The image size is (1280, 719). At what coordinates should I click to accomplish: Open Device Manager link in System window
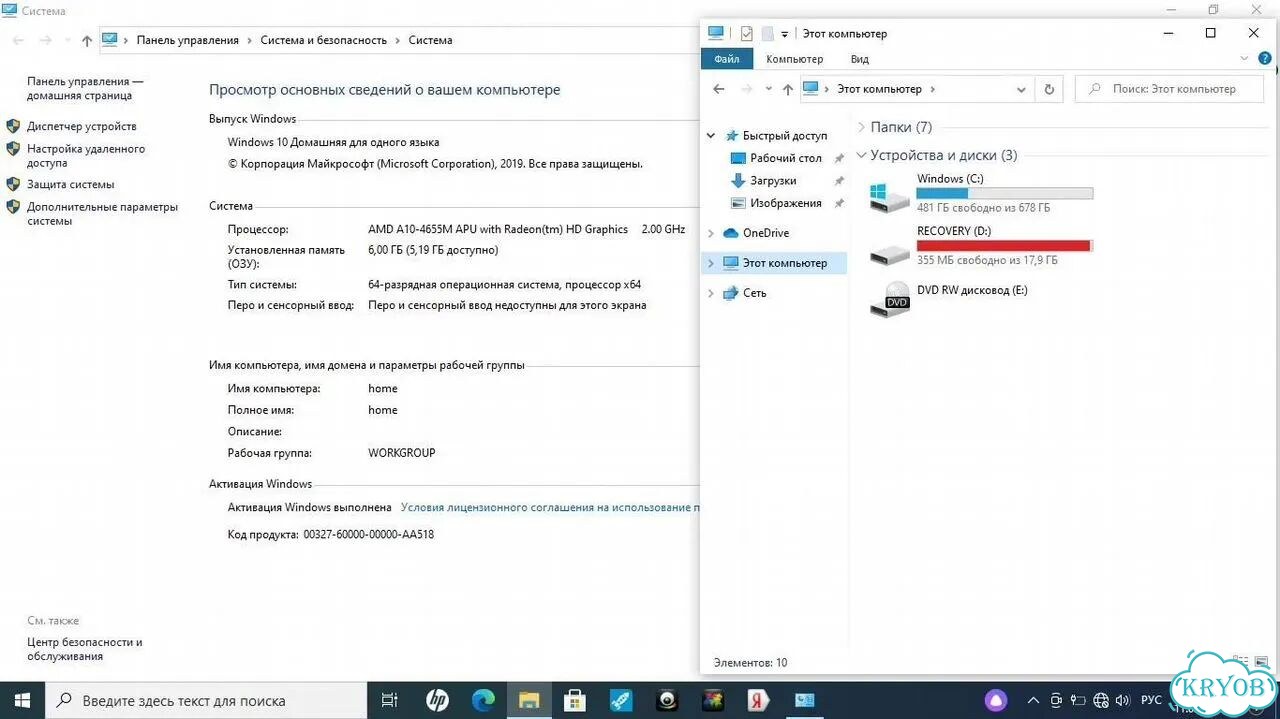[81, 127]
